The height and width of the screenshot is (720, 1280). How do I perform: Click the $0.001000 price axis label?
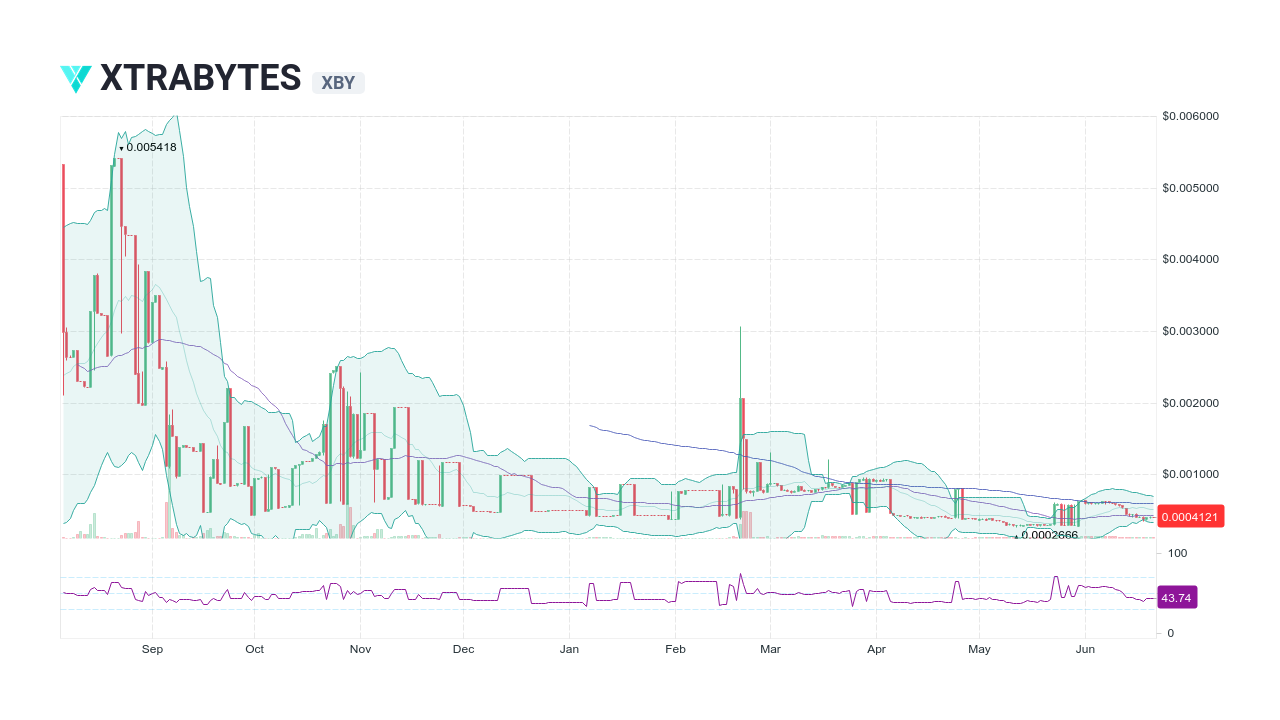[x=1190, y=475]
